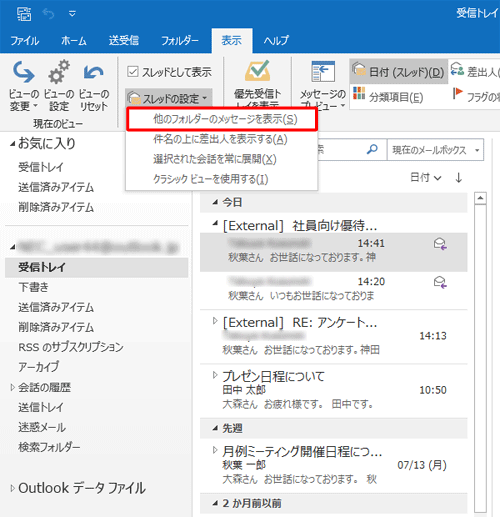This screenshot has height=517, width=500.
Task: Open the RSS のサブスクリプション folder
Action: [x=71, y=347]
